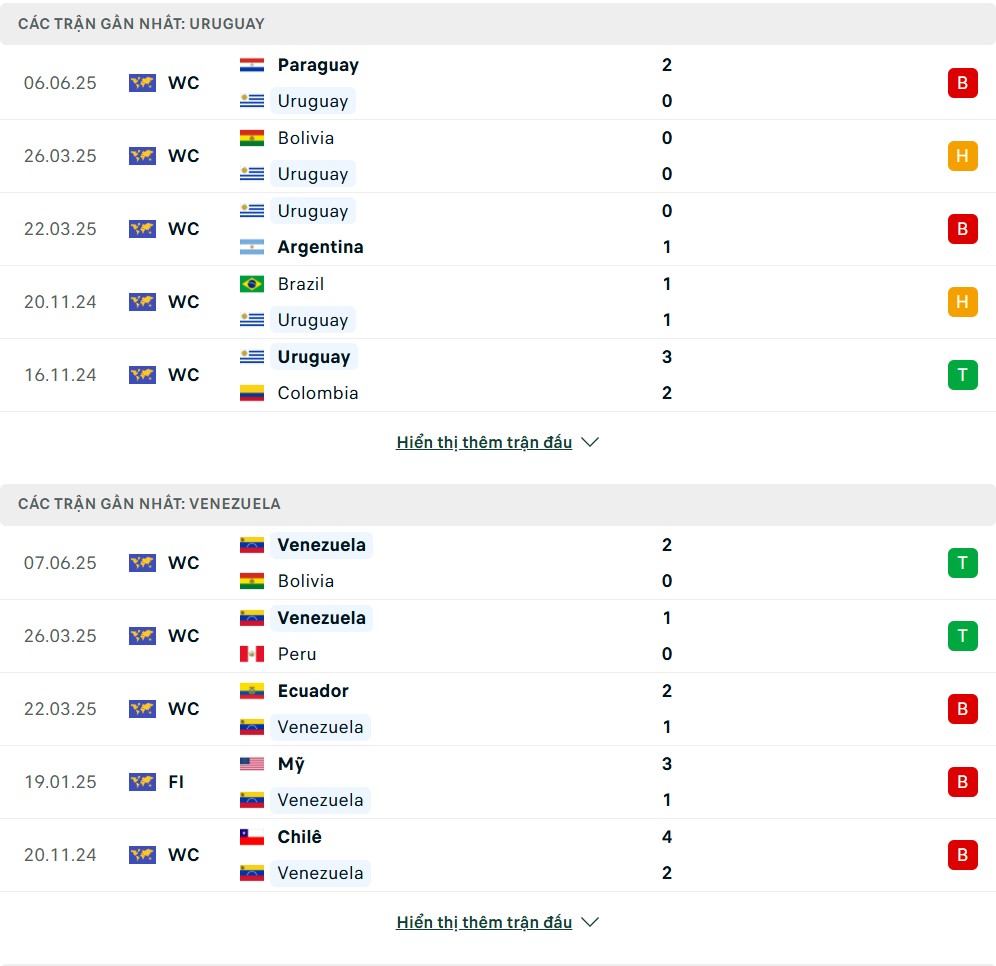Select the Venezuela vs Bolivia match row
Image resolution: width=996 pixels, height=966 pixels.
point(498,563)
